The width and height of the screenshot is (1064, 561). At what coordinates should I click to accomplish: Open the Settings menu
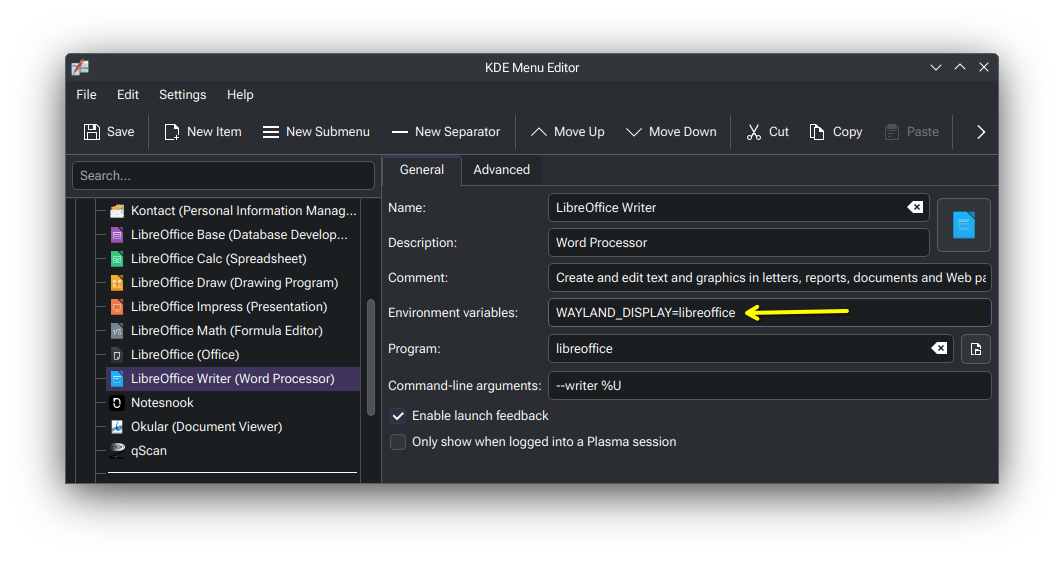(x=183, y=95)
